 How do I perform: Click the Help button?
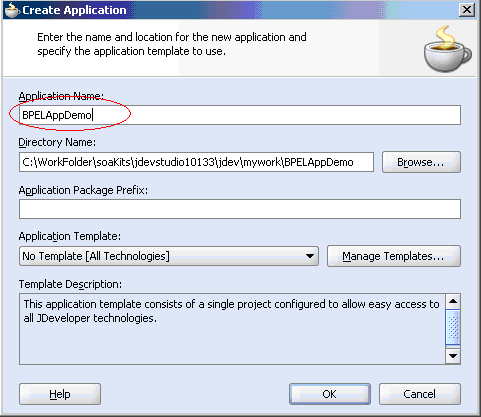coord(60,394)
